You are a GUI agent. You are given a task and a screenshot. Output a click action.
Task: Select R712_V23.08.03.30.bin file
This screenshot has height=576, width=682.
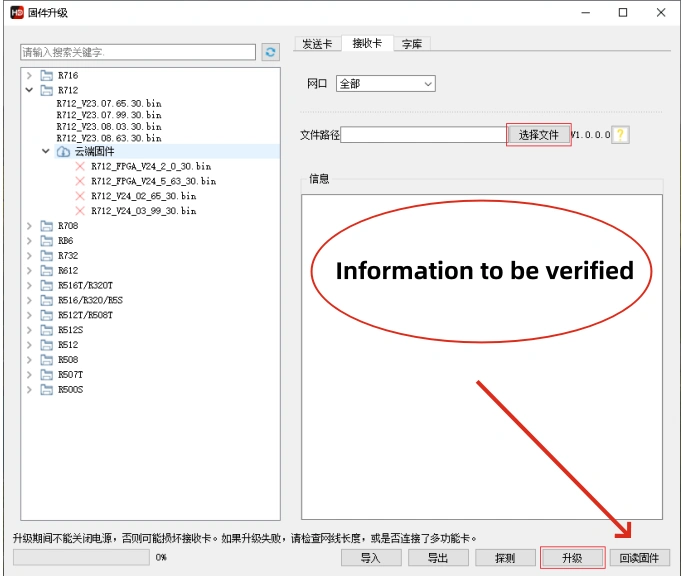coord(109,127)
